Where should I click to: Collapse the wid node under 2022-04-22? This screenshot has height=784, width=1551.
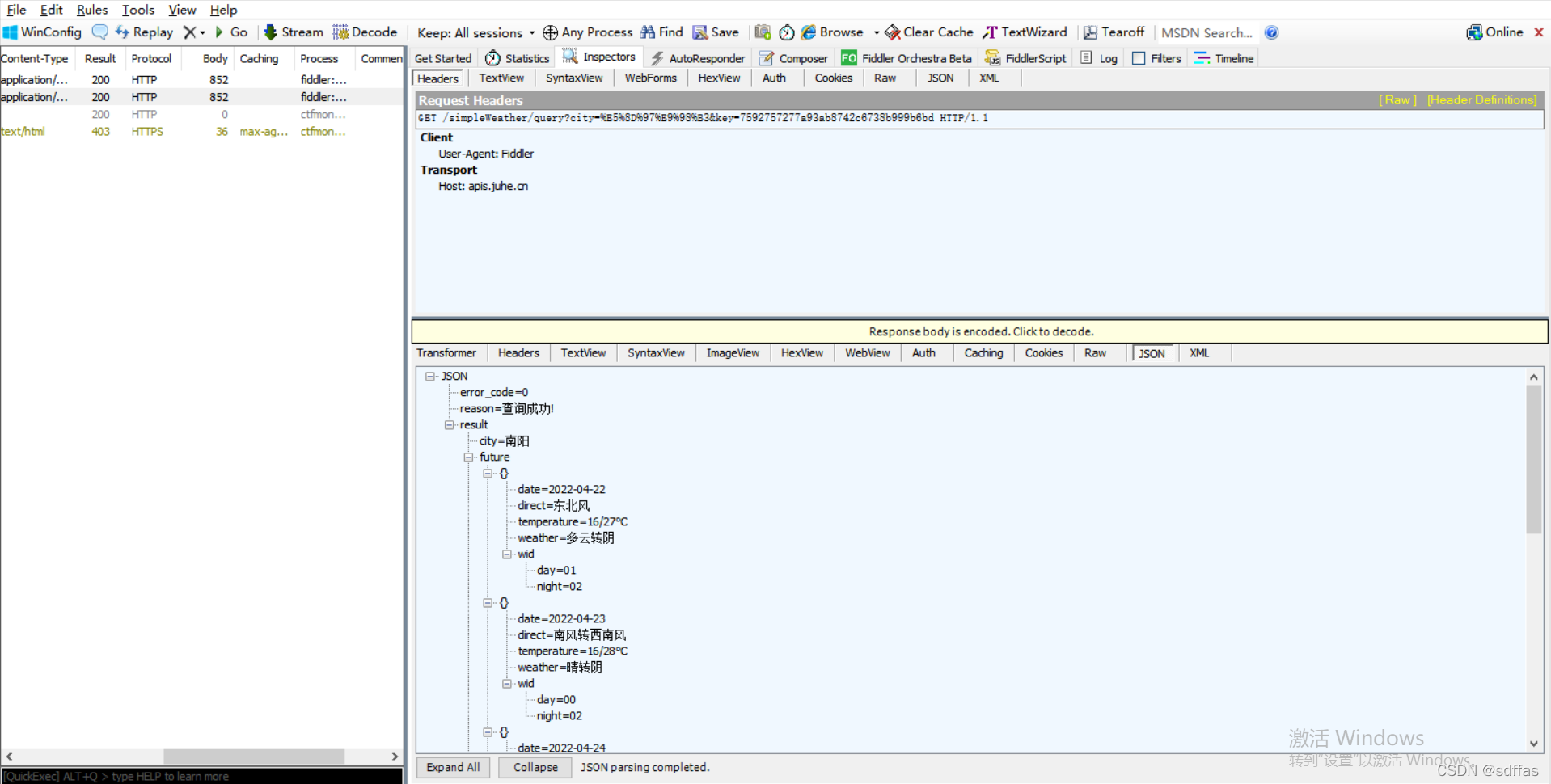tap(507, 554)
